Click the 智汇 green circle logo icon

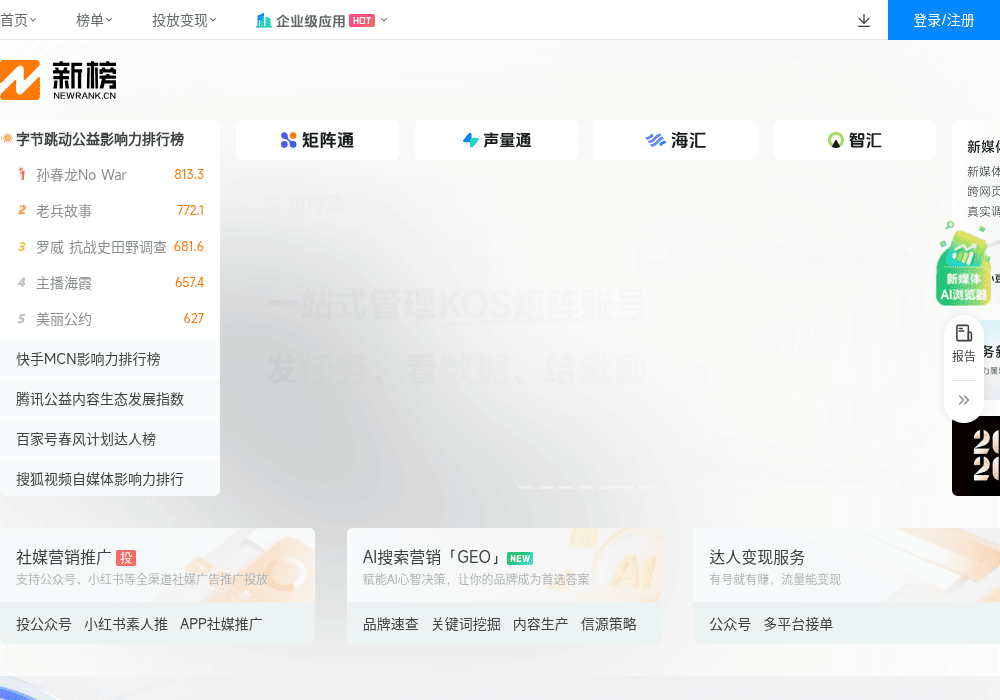835,140
